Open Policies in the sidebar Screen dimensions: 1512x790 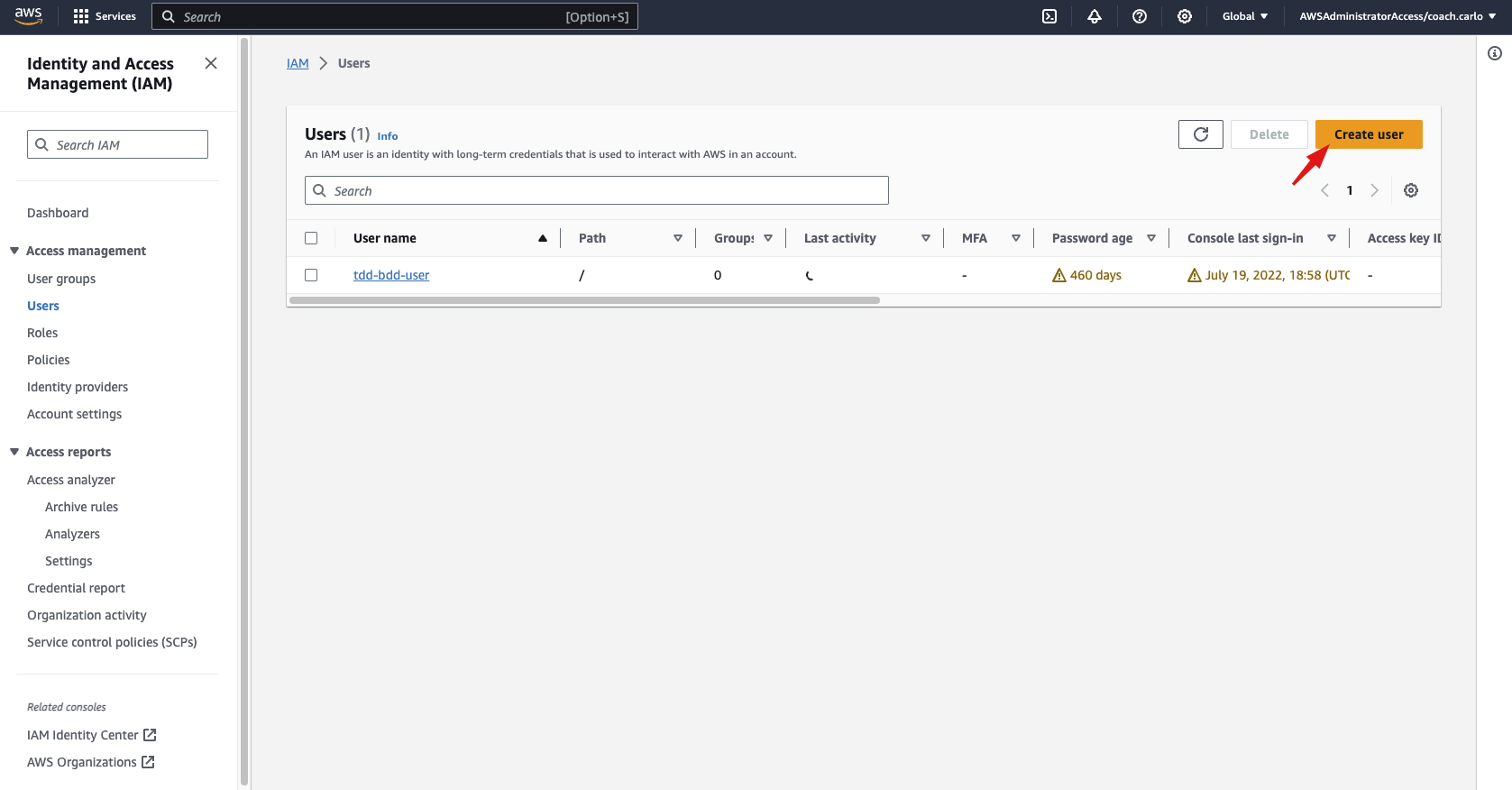tap(49, 360)
